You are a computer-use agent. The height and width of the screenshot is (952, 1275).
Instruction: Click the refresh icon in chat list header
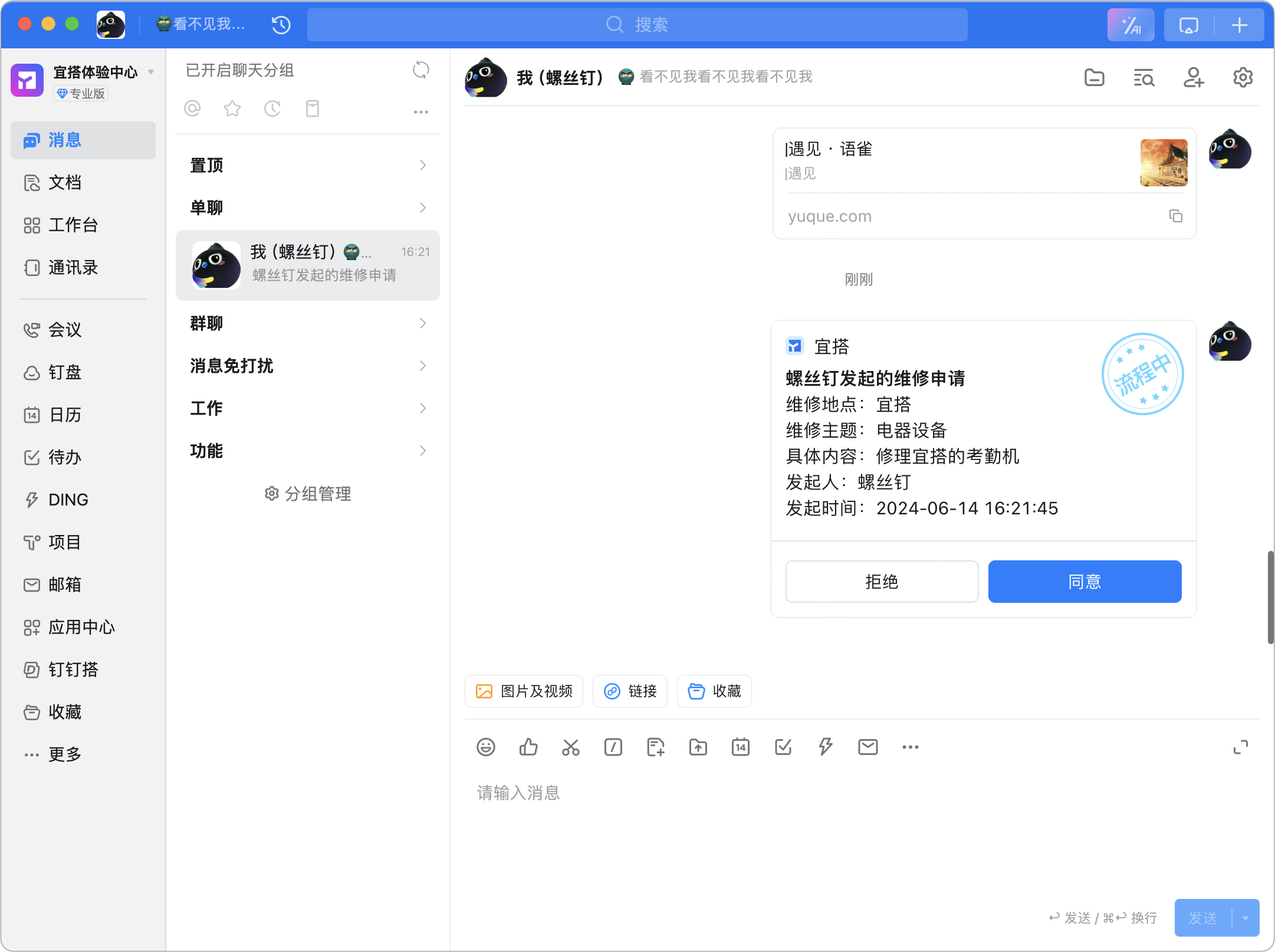pyautogui.click(x=420, y=70)
